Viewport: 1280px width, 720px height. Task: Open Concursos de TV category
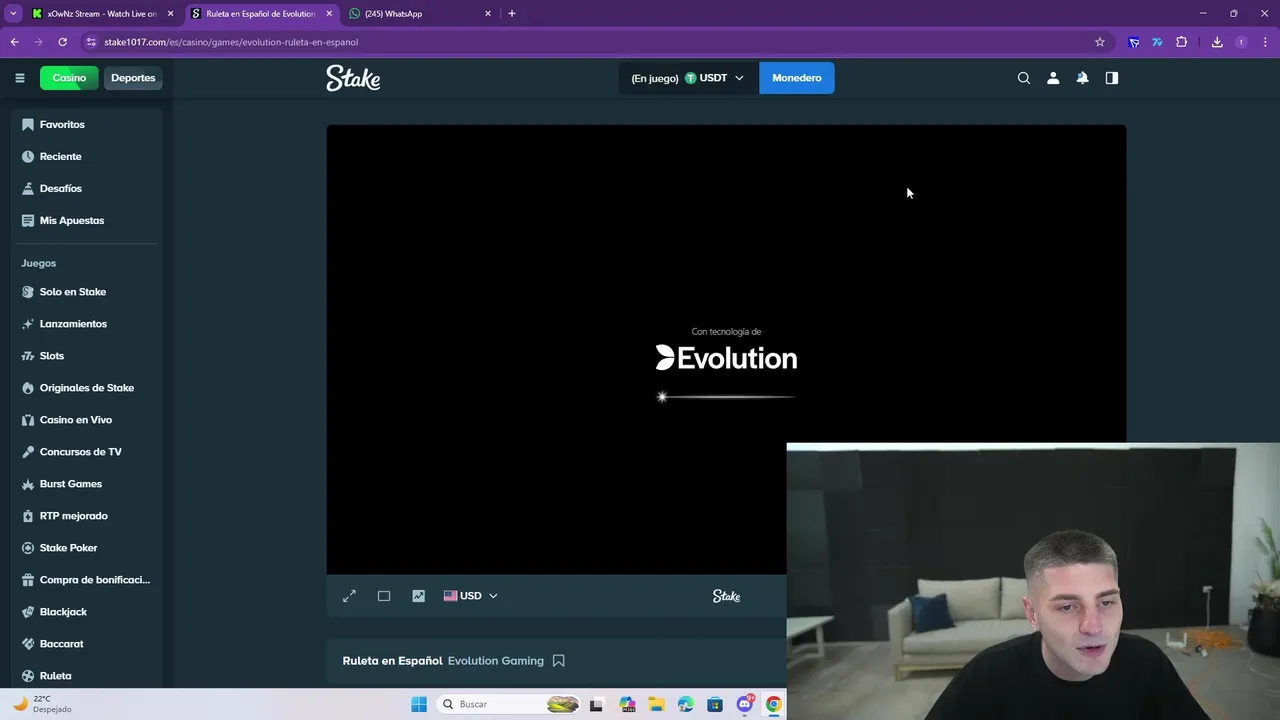click(88, 452)
